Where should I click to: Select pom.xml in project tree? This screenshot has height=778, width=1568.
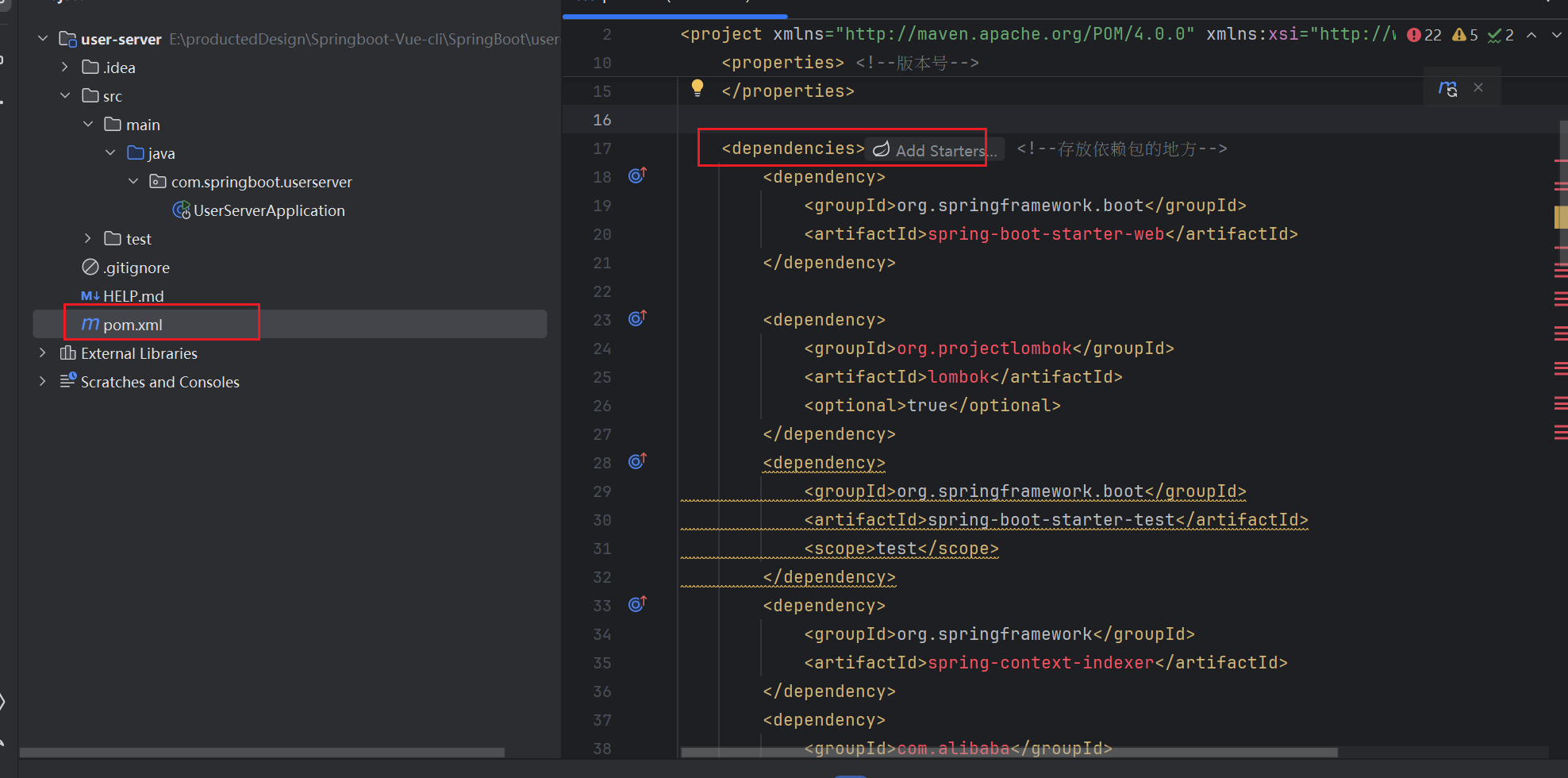[x=133, y=325]
